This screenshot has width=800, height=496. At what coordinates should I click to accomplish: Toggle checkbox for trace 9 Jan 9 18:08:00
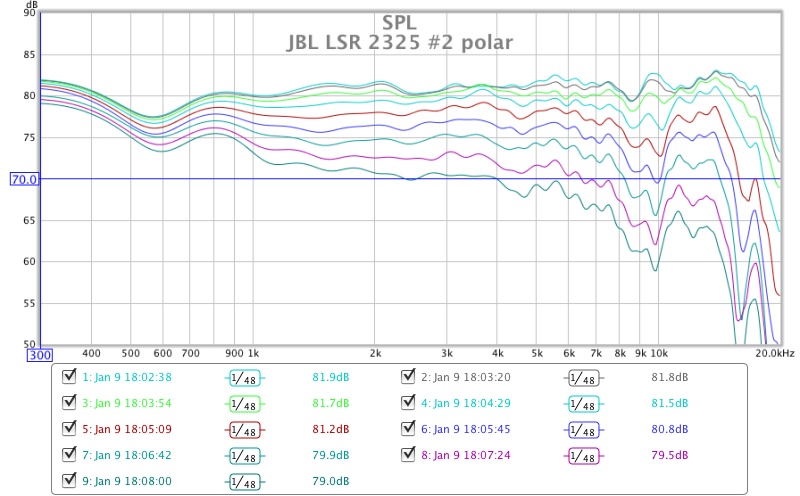69,481
